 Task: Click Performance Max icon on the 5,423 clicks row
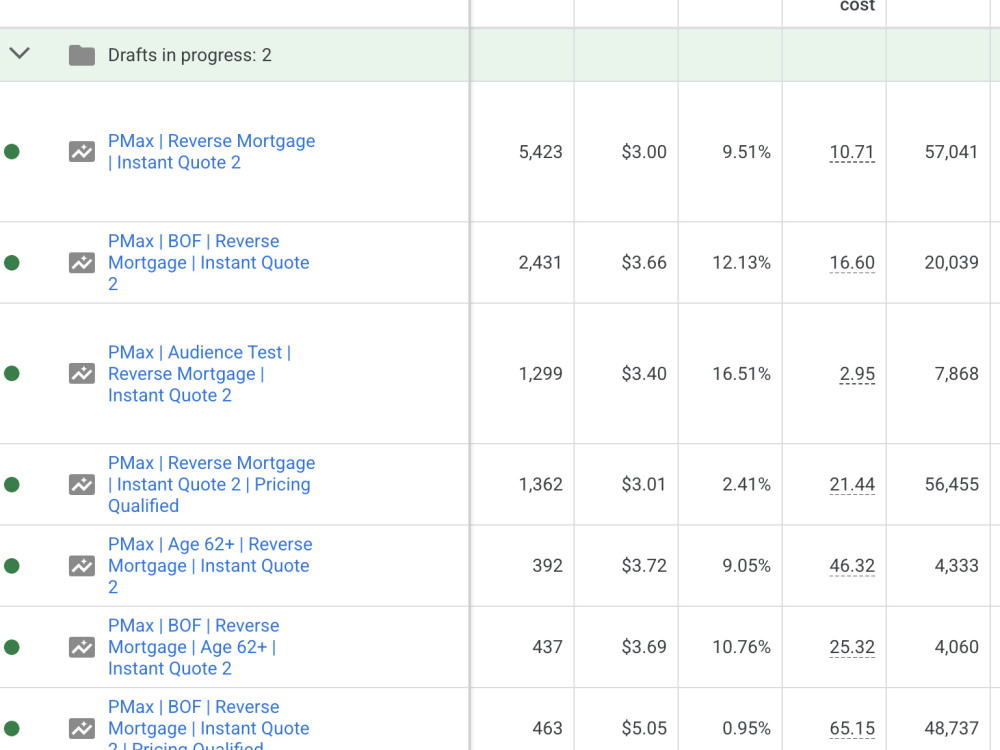coord(82,152)
